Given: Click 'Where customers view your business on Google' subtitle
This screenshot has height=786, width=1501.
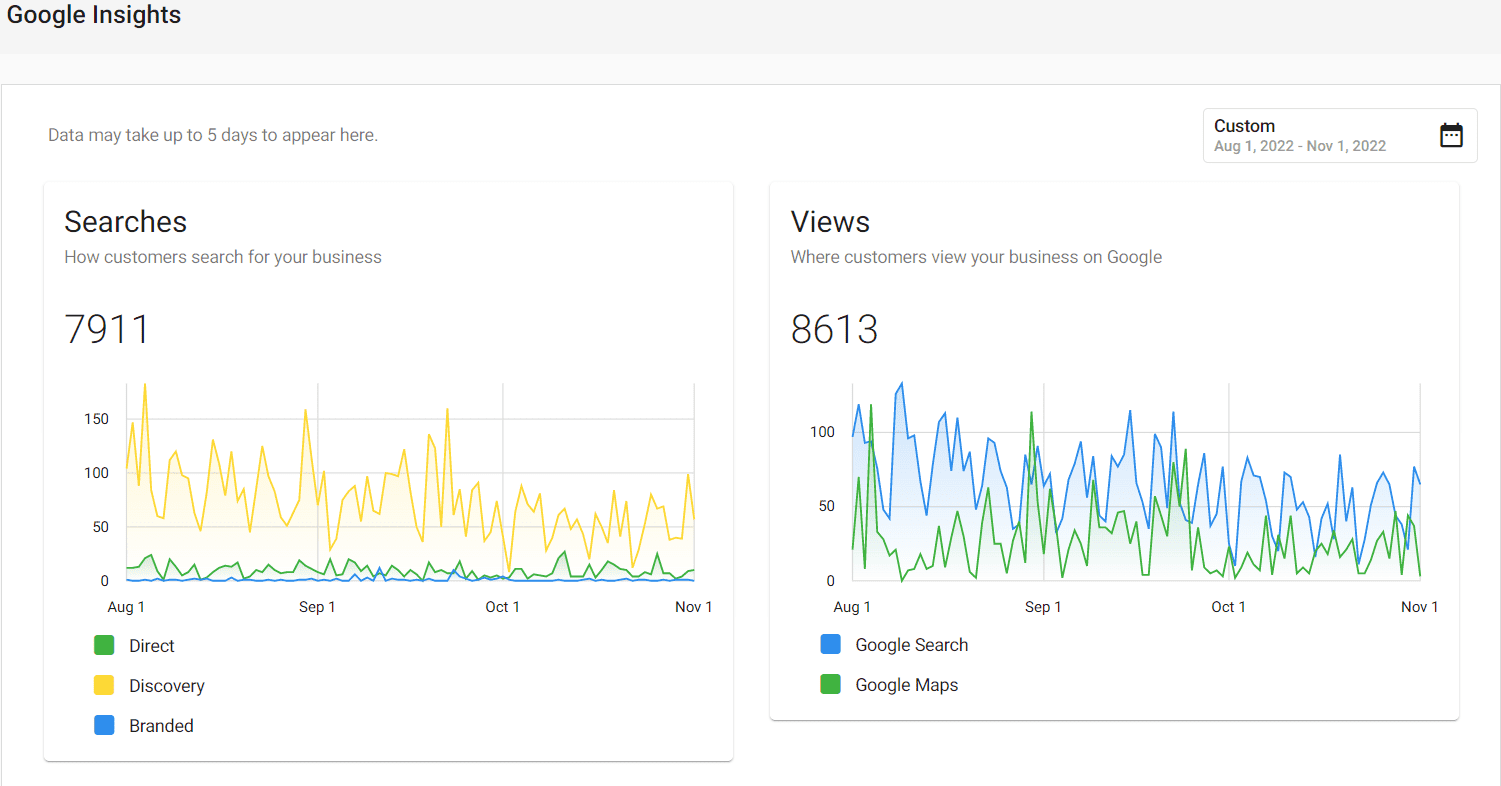Looking at the screenshot, I should point(976,257).
